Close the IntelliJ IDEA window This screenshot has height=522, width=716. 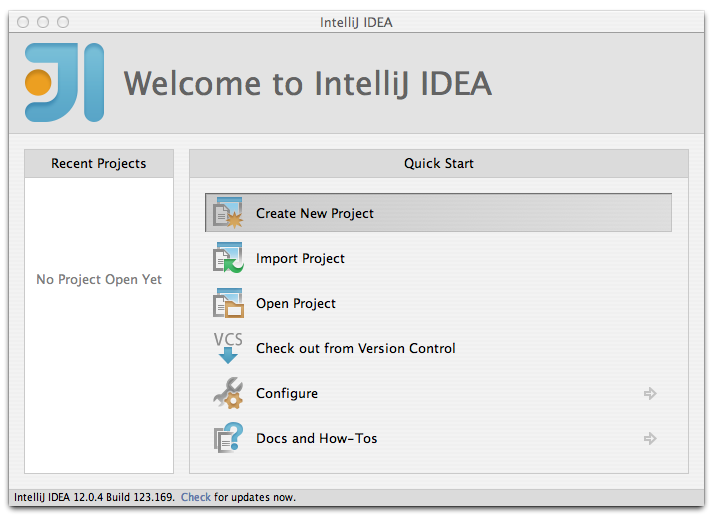point(23,22)
